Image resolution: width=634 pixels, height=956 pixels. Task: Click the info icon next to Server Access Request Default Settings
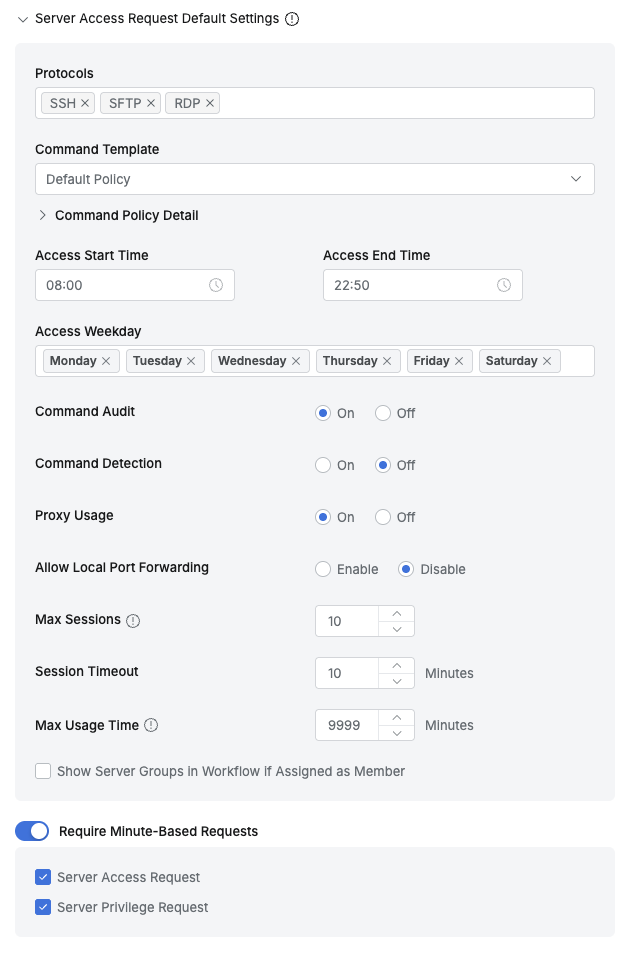pyautogui.click(x=292, y=19)
